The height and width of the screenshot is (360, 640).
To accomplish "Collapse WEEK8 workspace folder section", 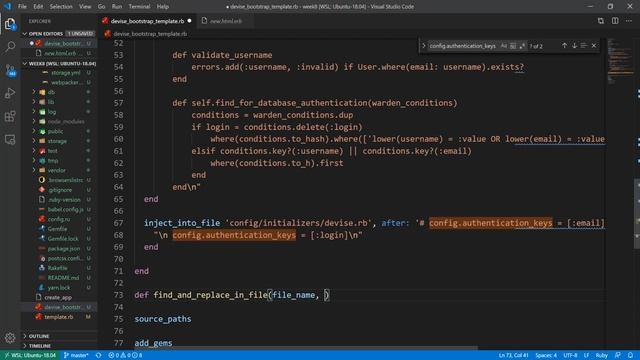I will (59, 64).
